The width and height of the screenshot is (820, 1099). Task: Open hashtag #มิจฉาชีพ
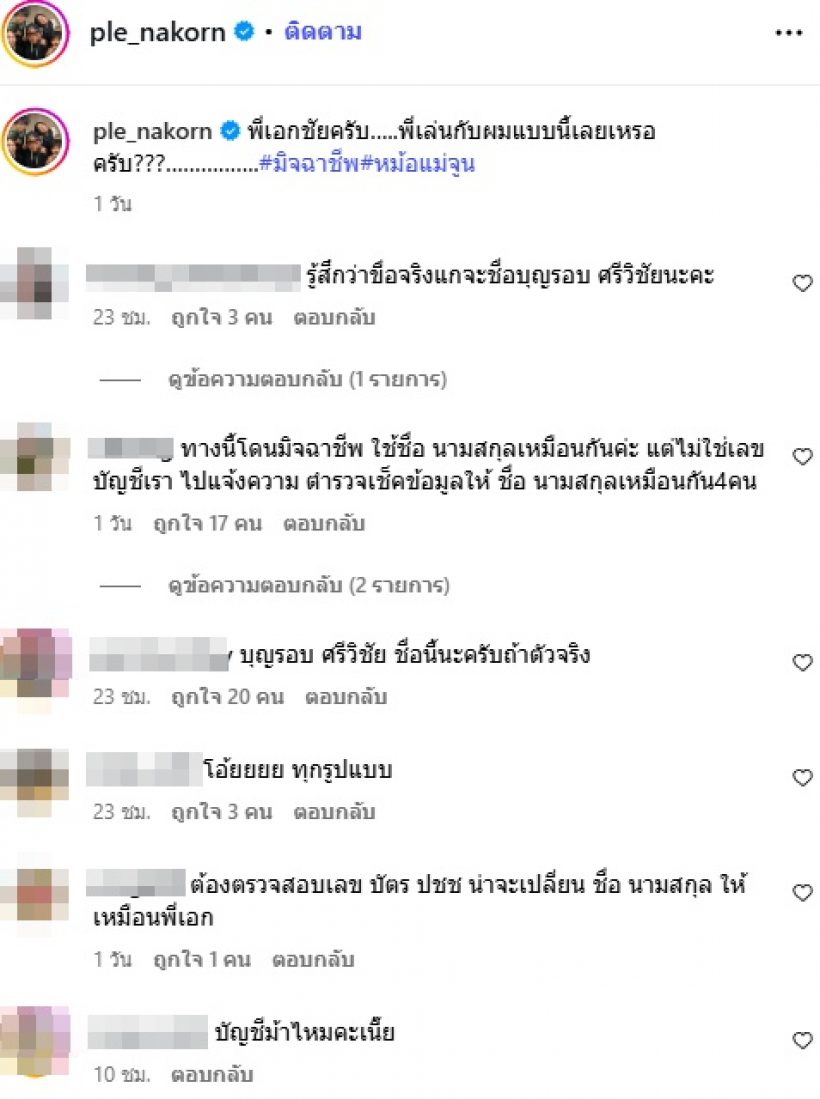[310, 163]
